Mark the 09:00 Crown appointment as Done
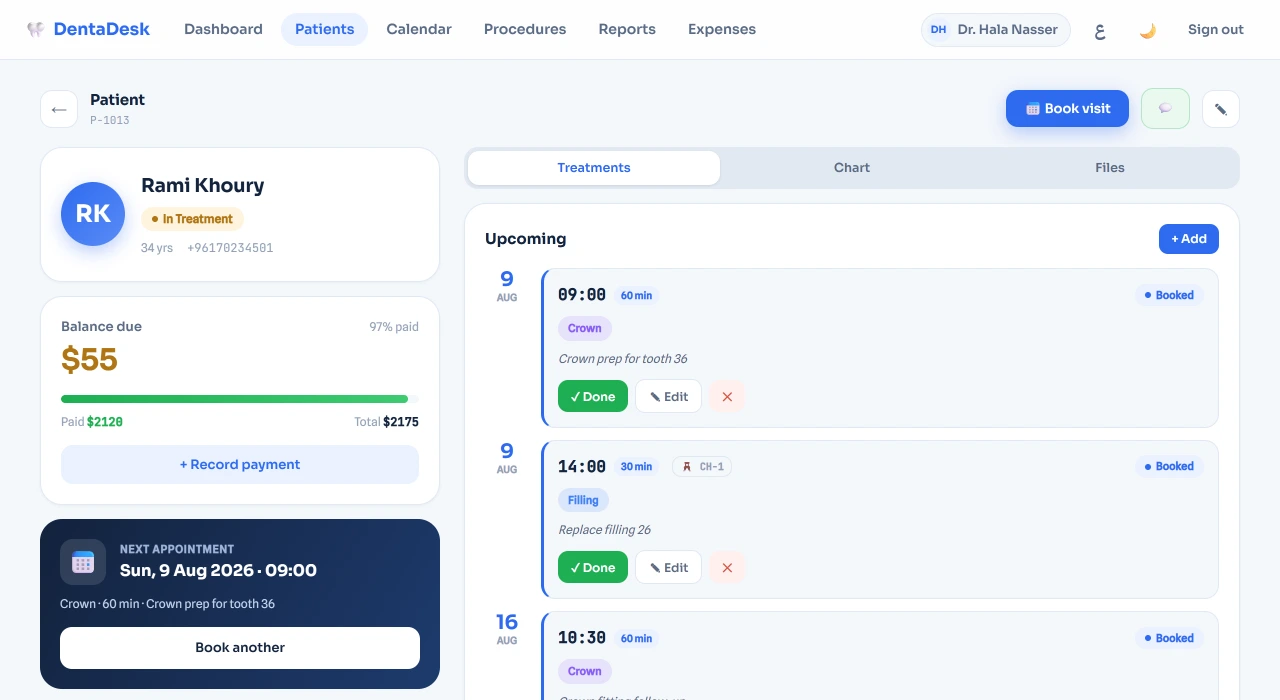The height and width of the screenshot is (700, 1280). point(593,396)
